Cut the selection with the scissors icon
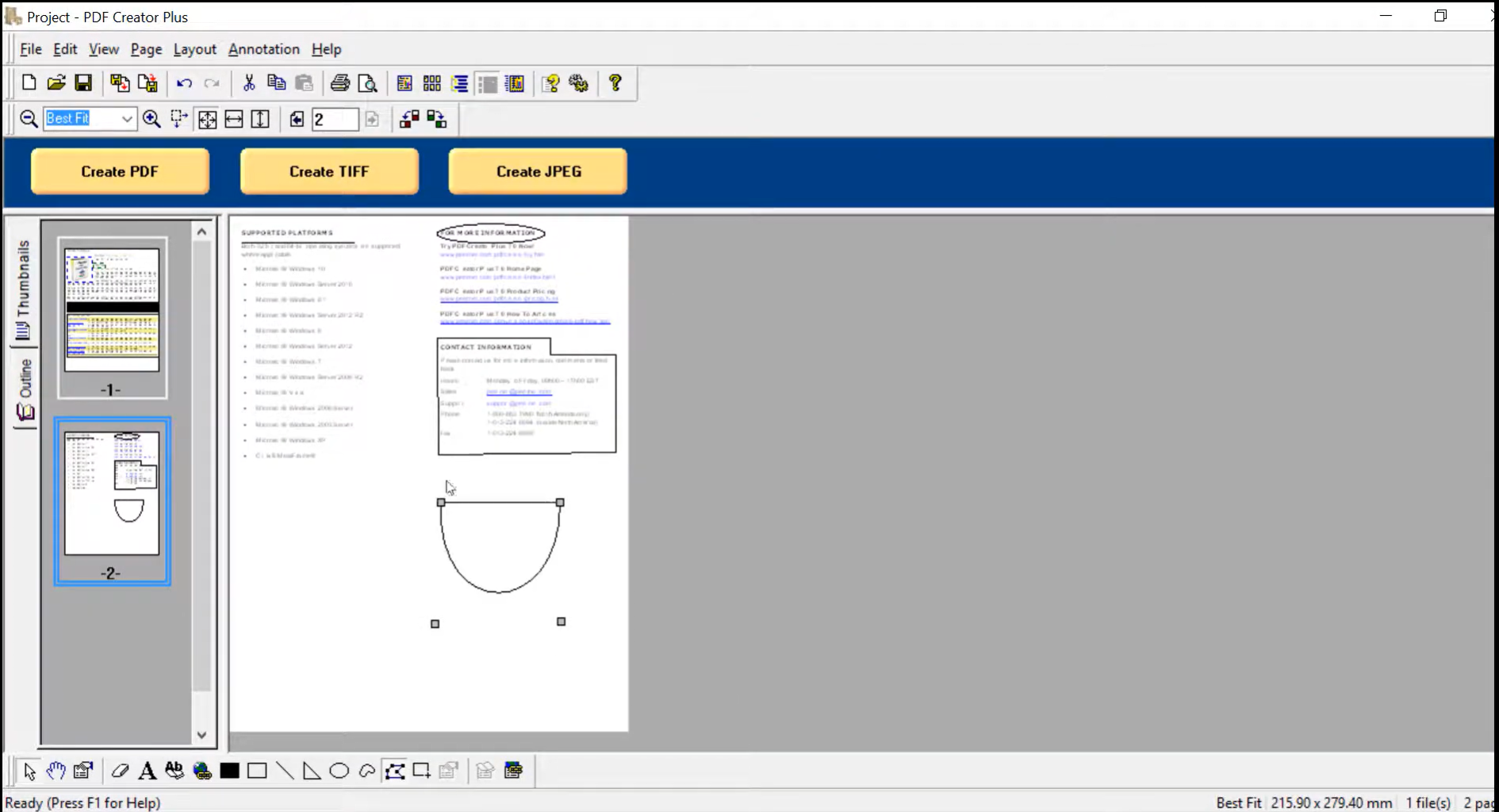The width and height of the screenshot is (1499, 812). 249,83
